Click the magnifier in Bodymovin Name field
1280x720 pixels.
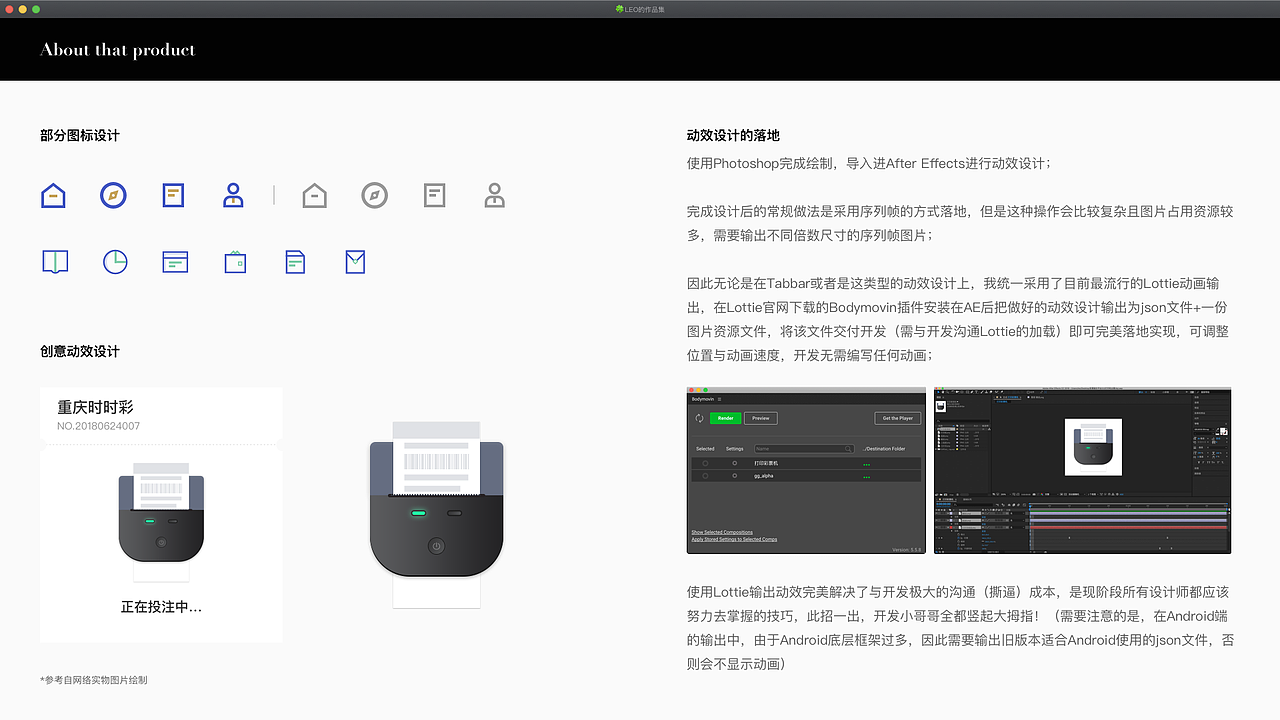click(848, 449)
